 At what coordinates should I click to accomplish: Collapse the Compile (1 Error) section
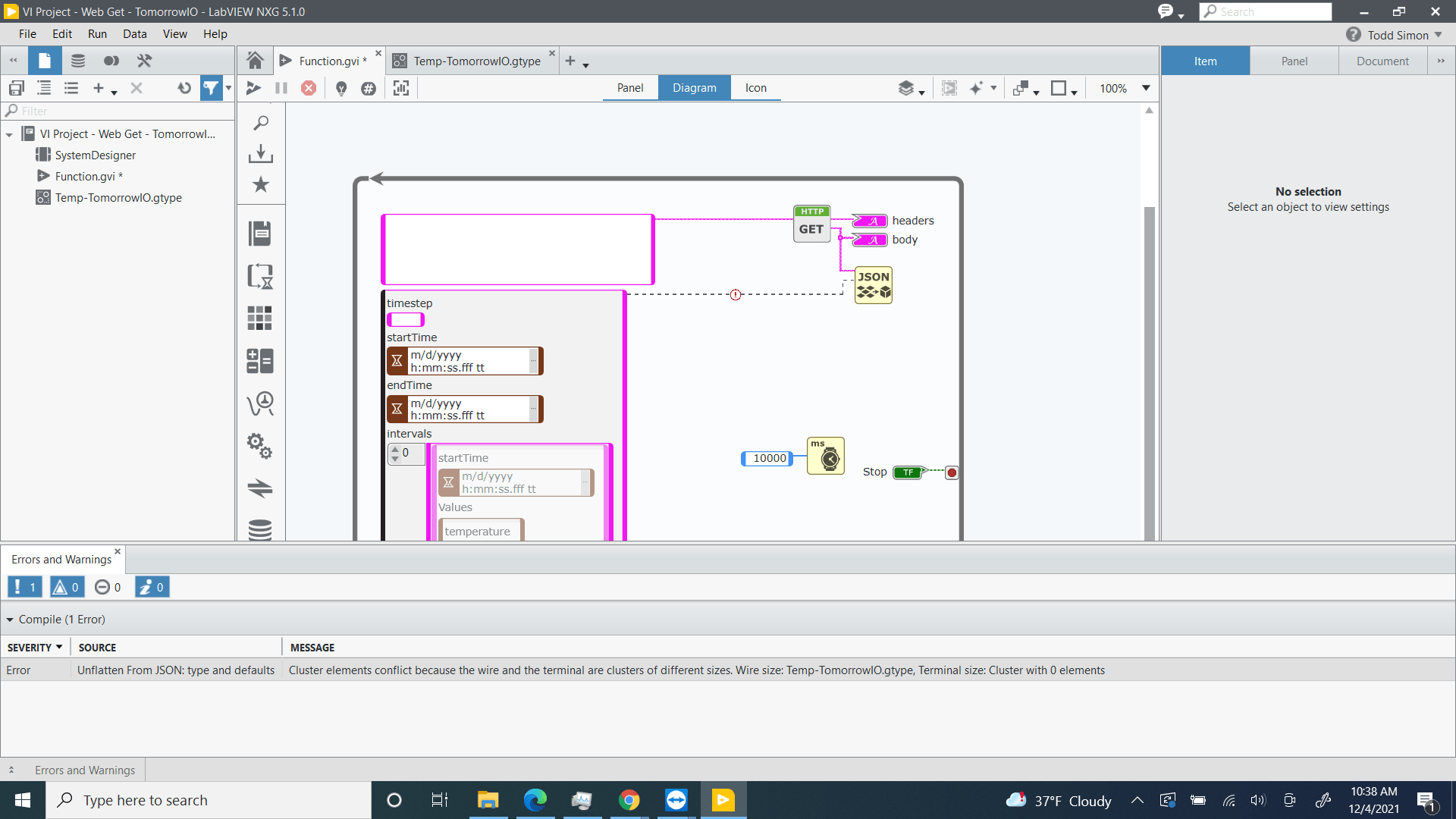click(x=10, y=620)
